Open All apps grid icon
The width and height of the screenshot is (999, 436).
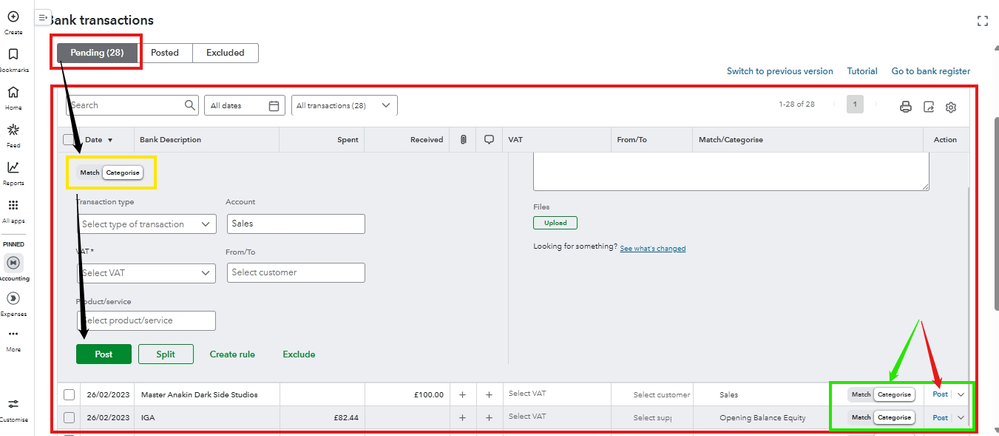tap(13, 205)
